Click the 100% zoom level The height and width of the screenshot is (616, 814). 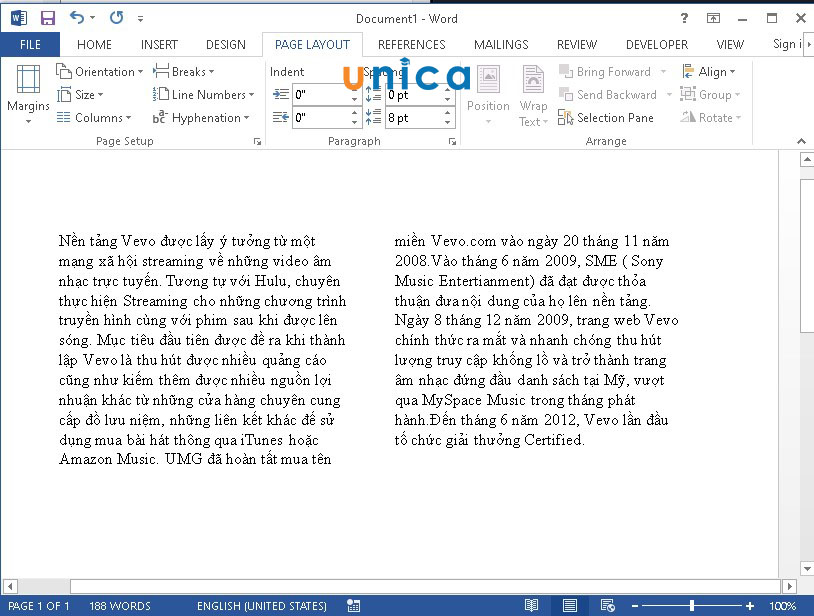click(782, 606)
